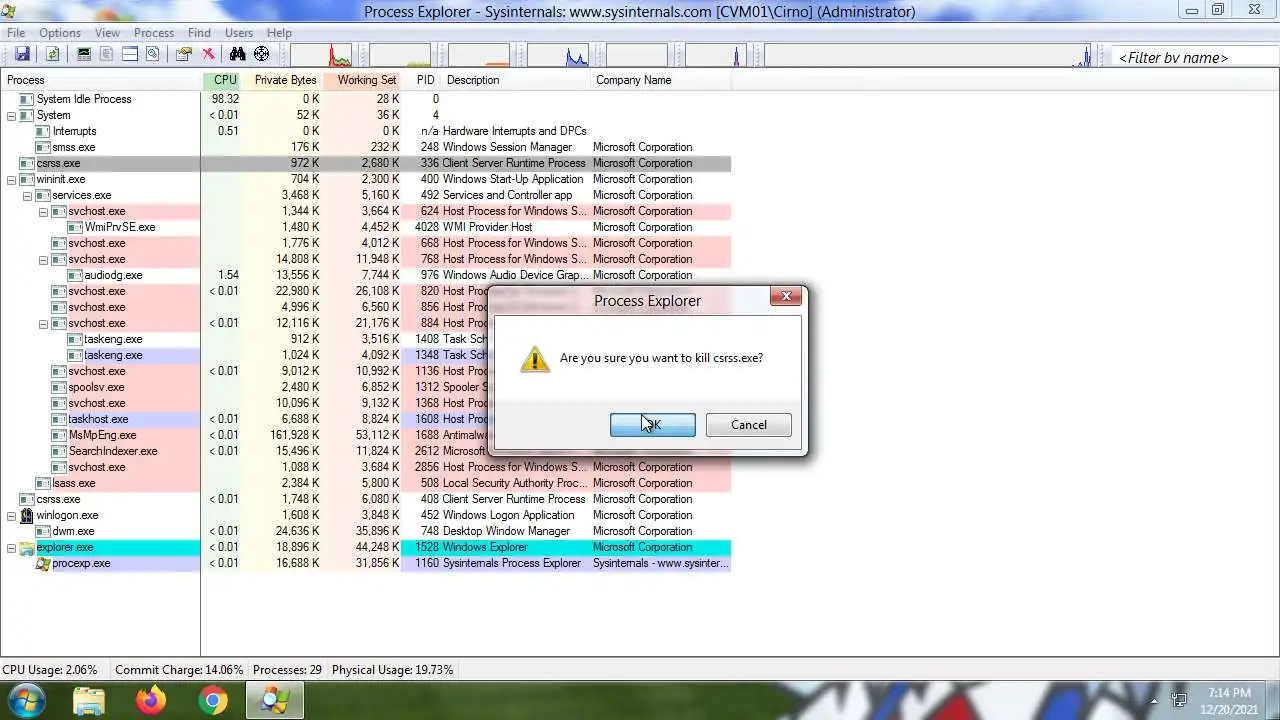Screen dimensions: 1280x720
Task: Open Properties via the toolbar icon
Action: tap(184, 54)
